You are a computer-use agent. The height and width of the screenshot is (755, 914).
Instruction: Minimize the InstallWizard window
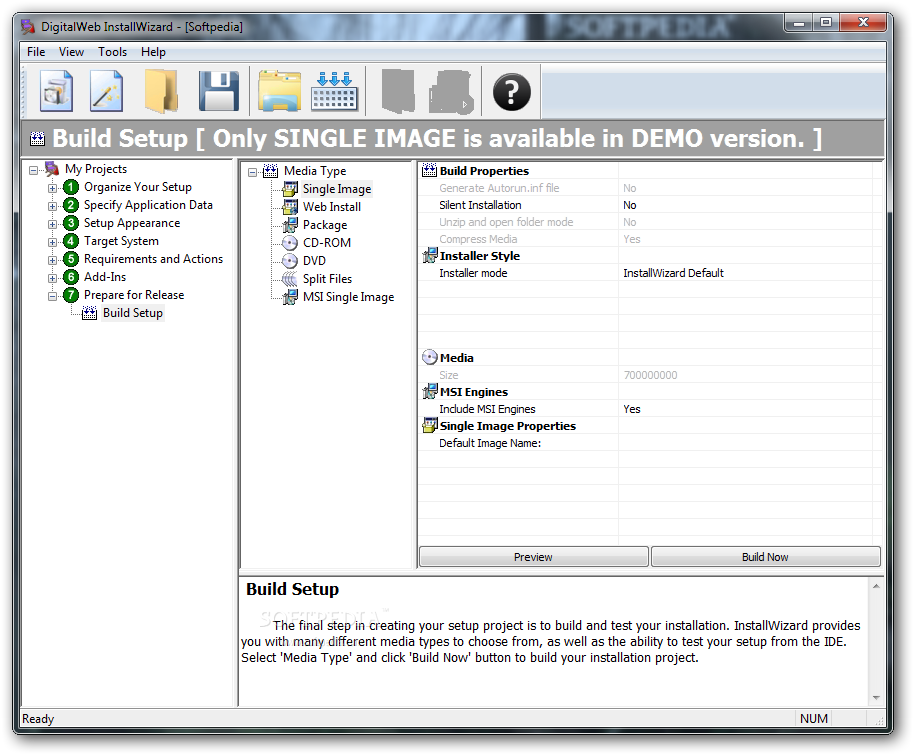799,23
